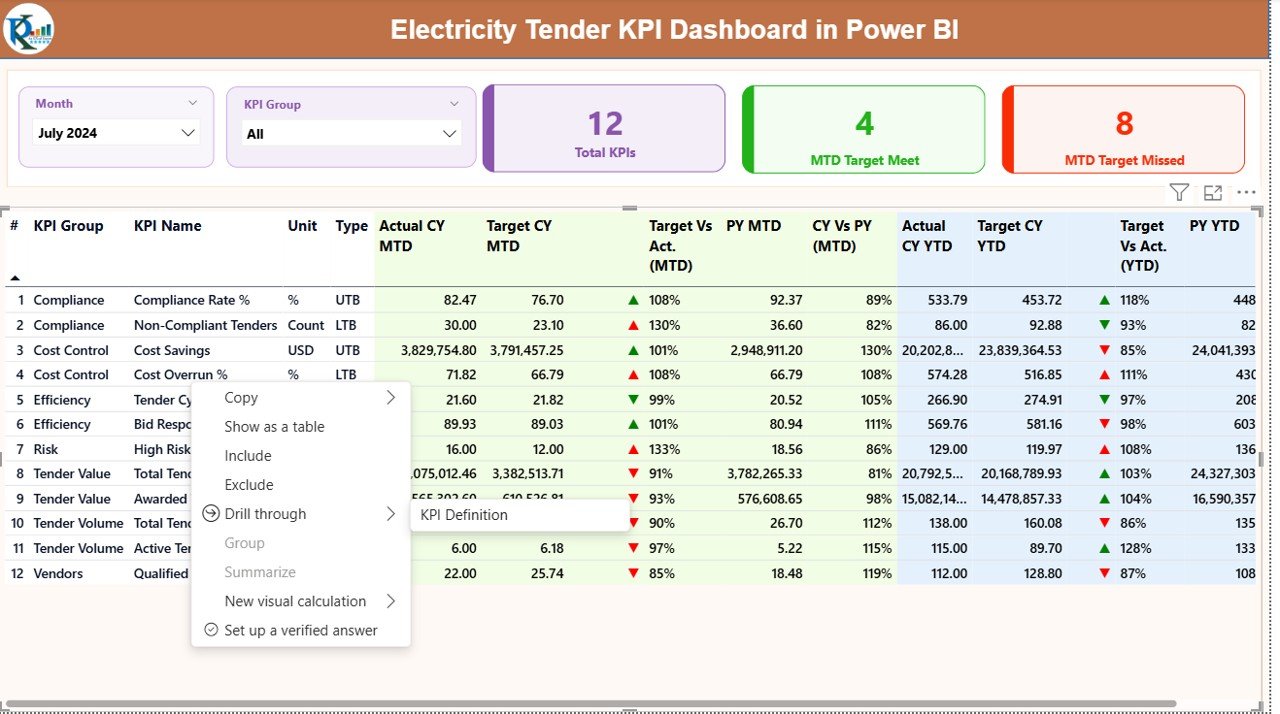Viewport: 1280px width, 714px height.
Task: Click the focus mode icon
Action: pos(1213,193)
